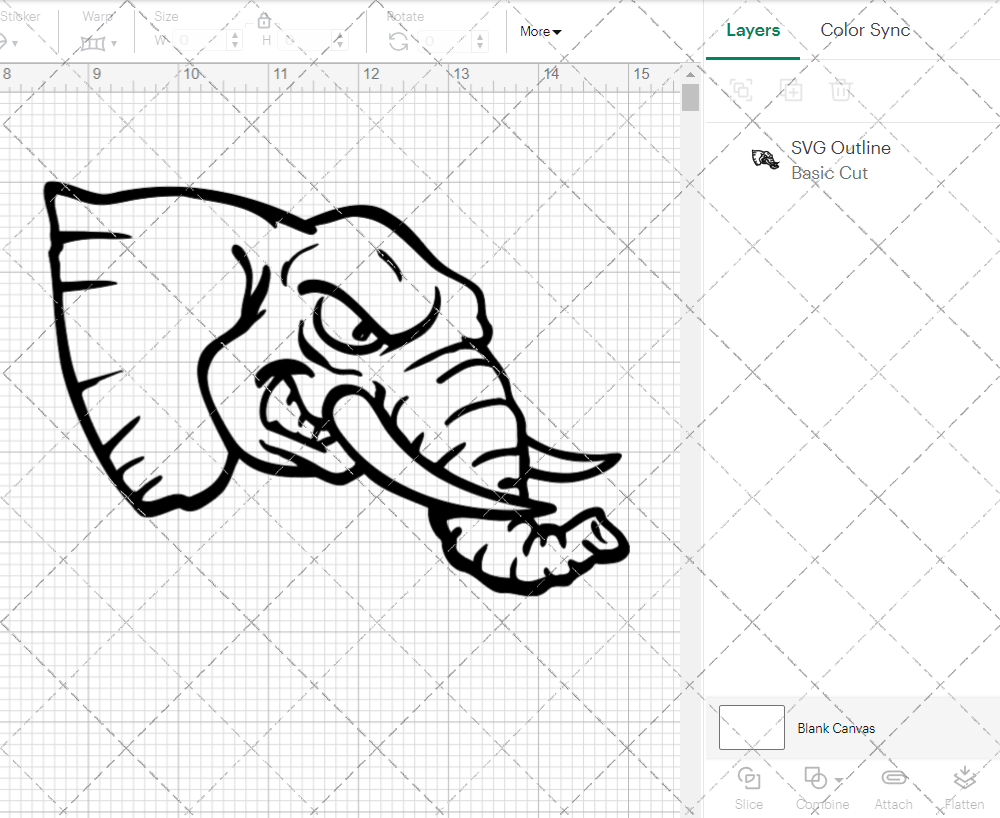Click the Width size input field
This screenshot has width=1000, height=818.
[x=200, y=41]
